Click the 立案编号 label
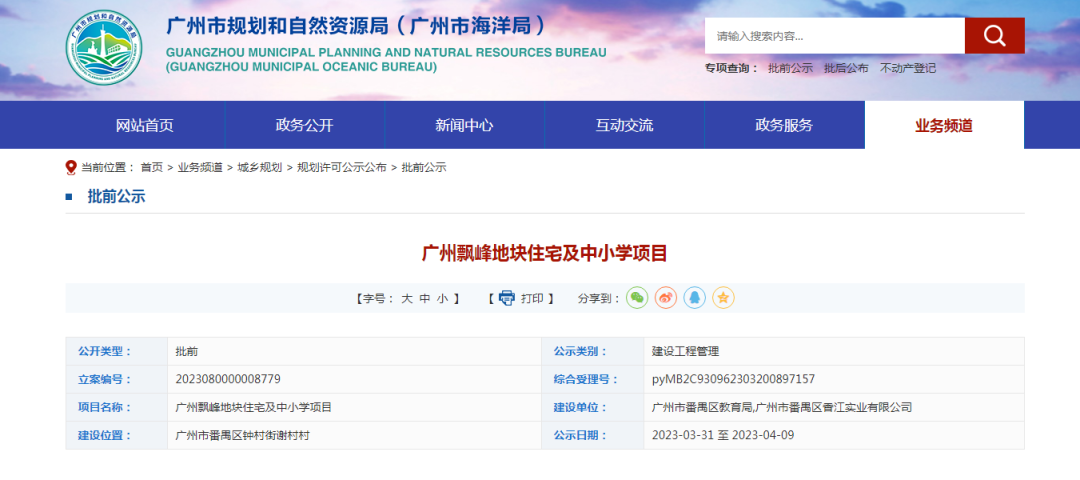1080x480 pixels. (x=104, y=379)
